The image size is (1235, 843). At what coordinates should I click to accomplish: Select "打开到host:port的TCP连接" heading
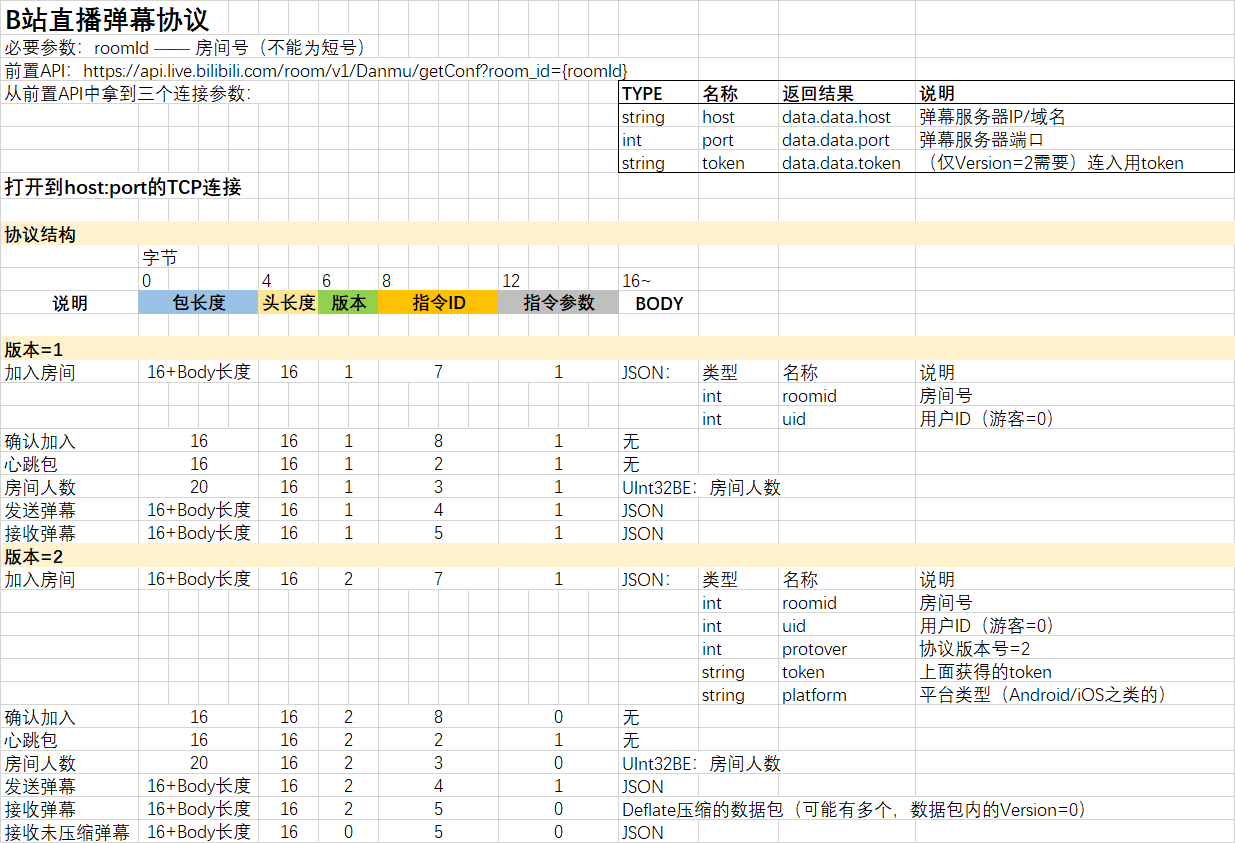(x=123, y=187)
